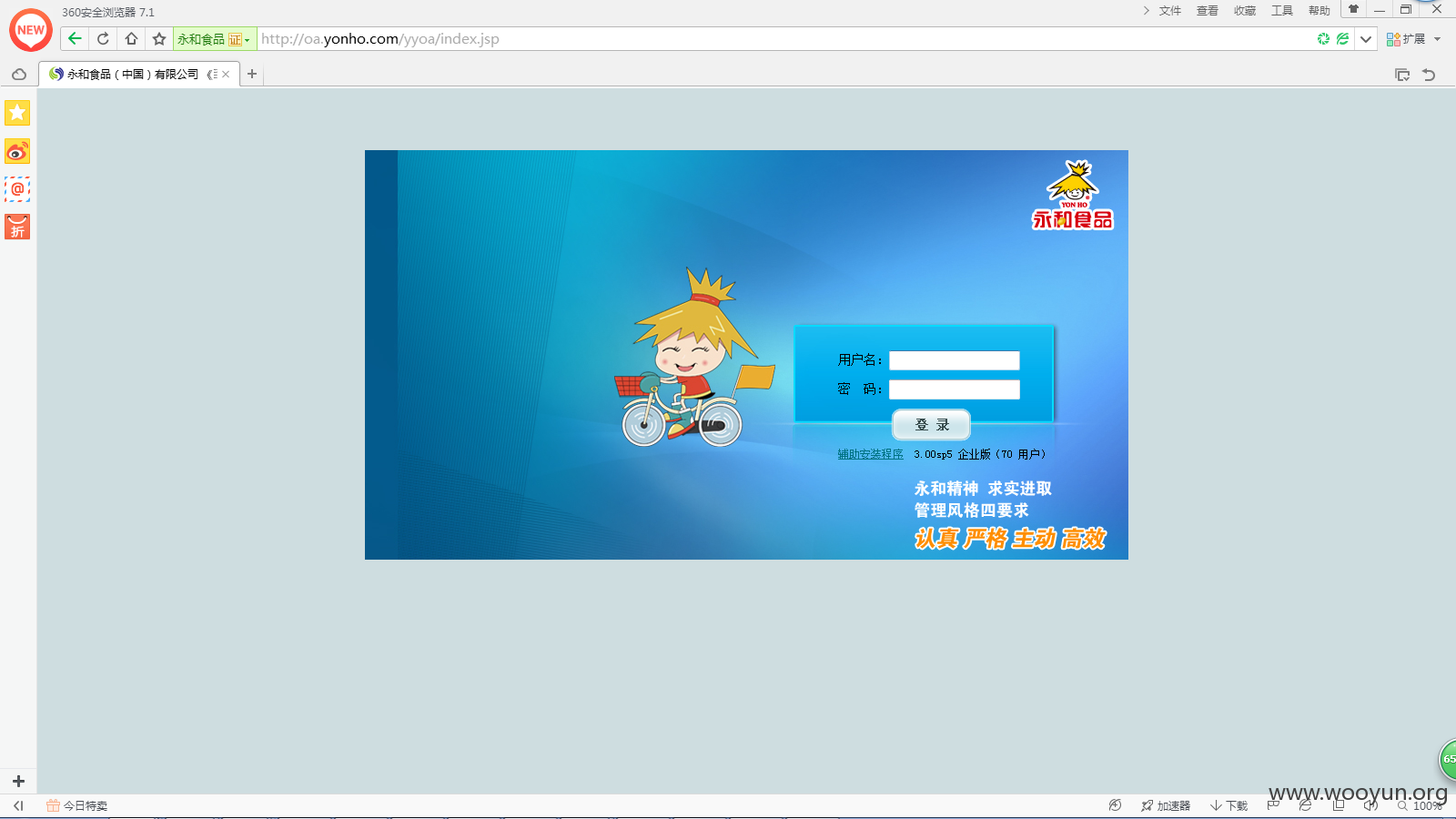
Task: Open the 加速器 accelerator
Action: [x=1166, y=805]
